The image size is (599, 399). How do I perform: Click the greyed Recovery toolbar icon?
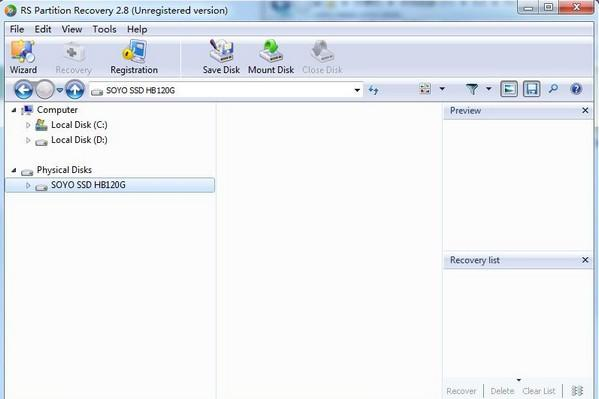[73, 58]
